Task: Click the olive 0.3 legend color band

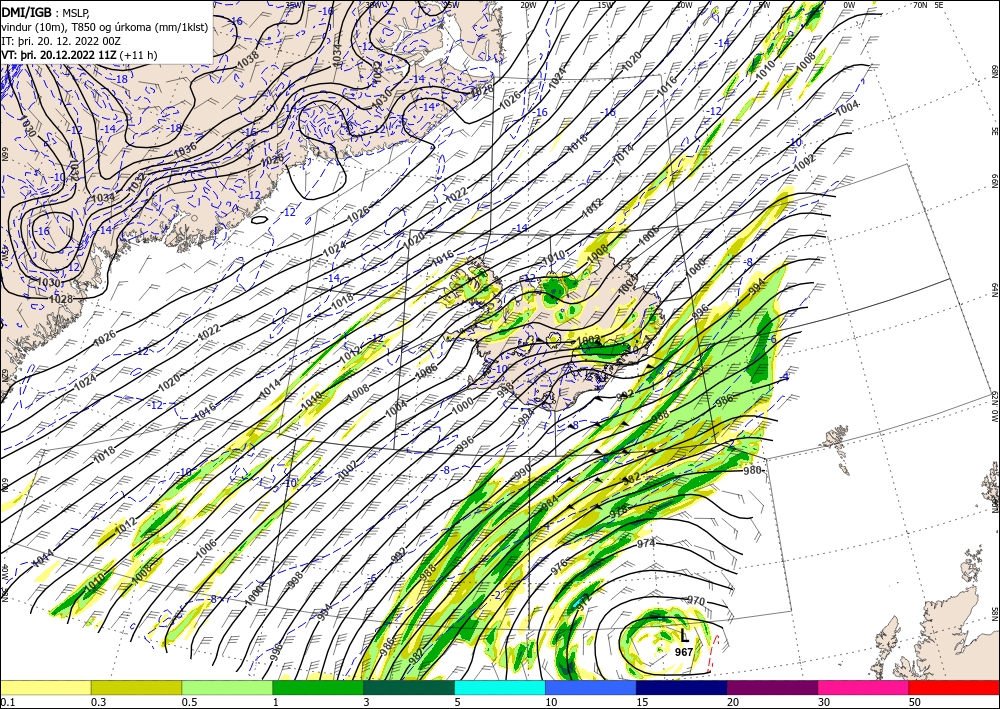Action: click(x=136, y=687)
